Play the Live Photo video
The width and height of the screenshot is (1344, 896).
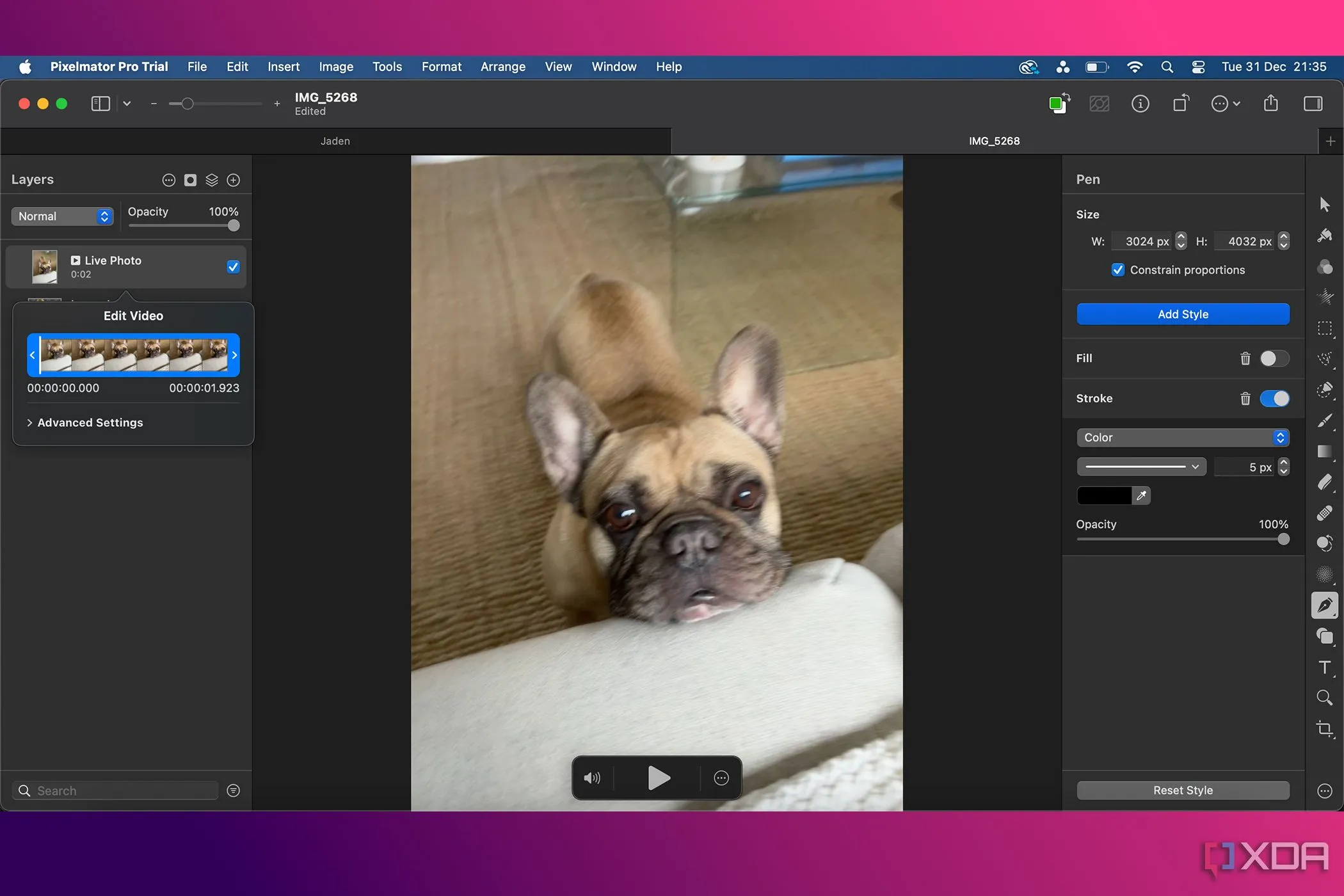pos(659,778)
